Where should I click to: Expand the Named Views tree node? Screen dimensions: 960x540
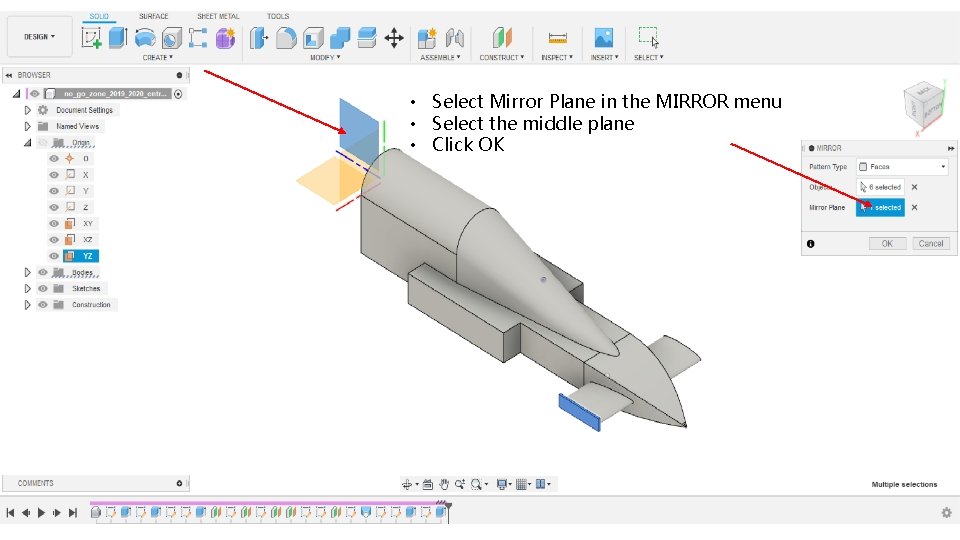click(x=27, y=126)
